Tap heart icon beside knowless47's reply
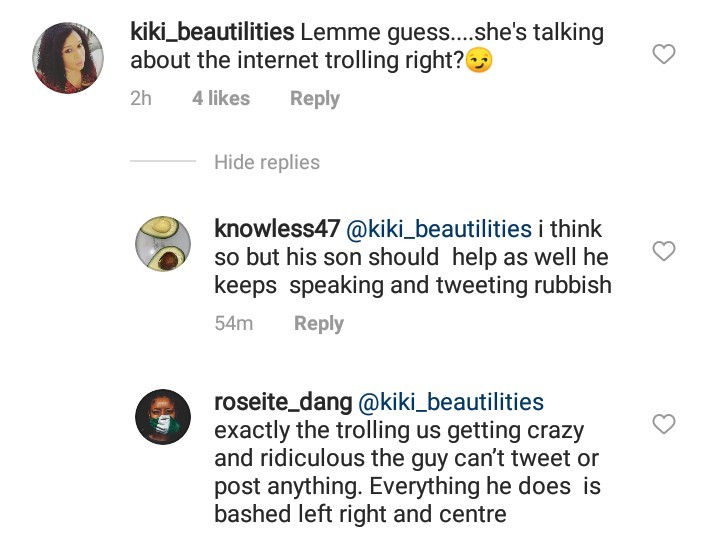The height and width of the screenshot is (537, 720). point(664,251)
